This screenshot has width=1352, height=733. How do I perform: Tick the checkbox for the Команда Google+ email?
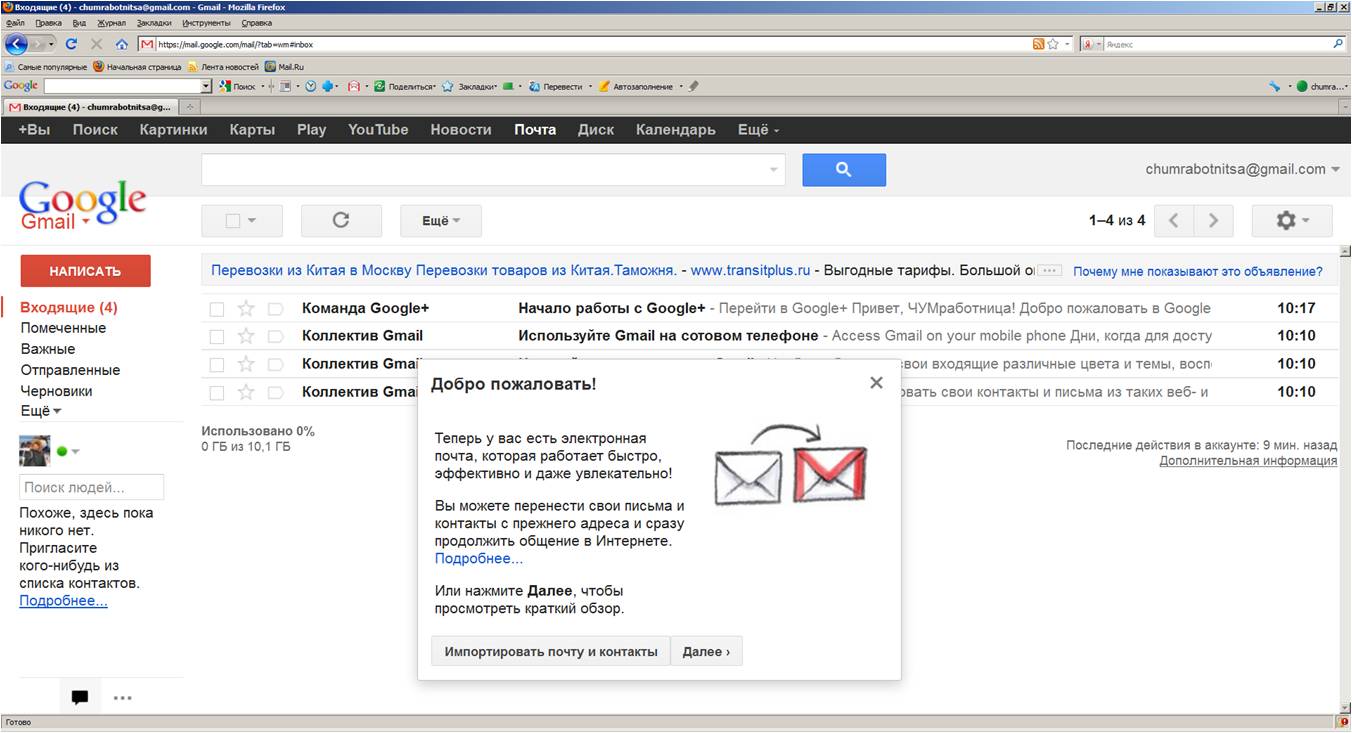tap(217, 309)
